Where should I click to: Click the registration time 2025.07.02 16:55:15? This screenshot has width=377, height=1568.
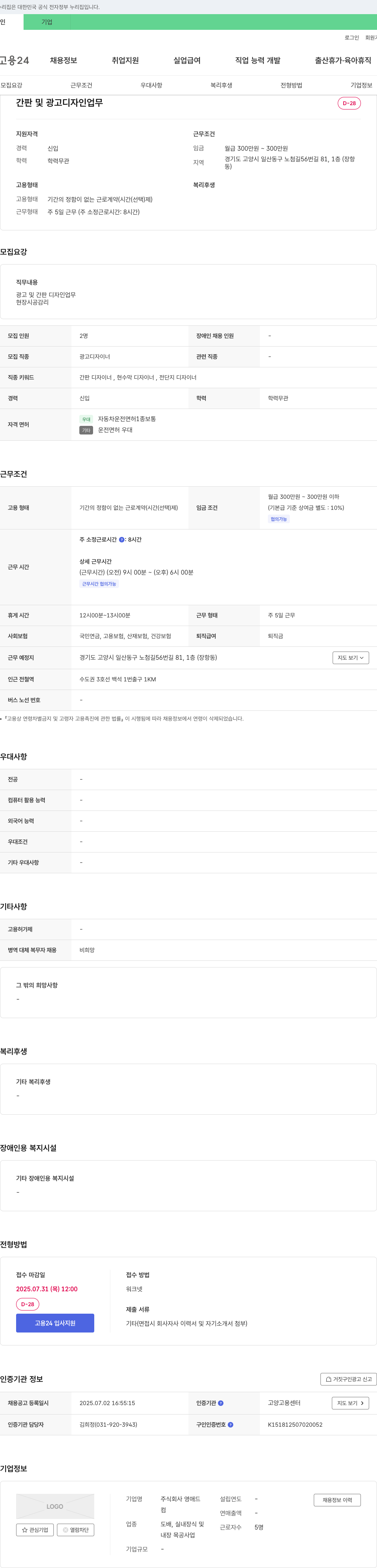click(x=107, y=1403)
